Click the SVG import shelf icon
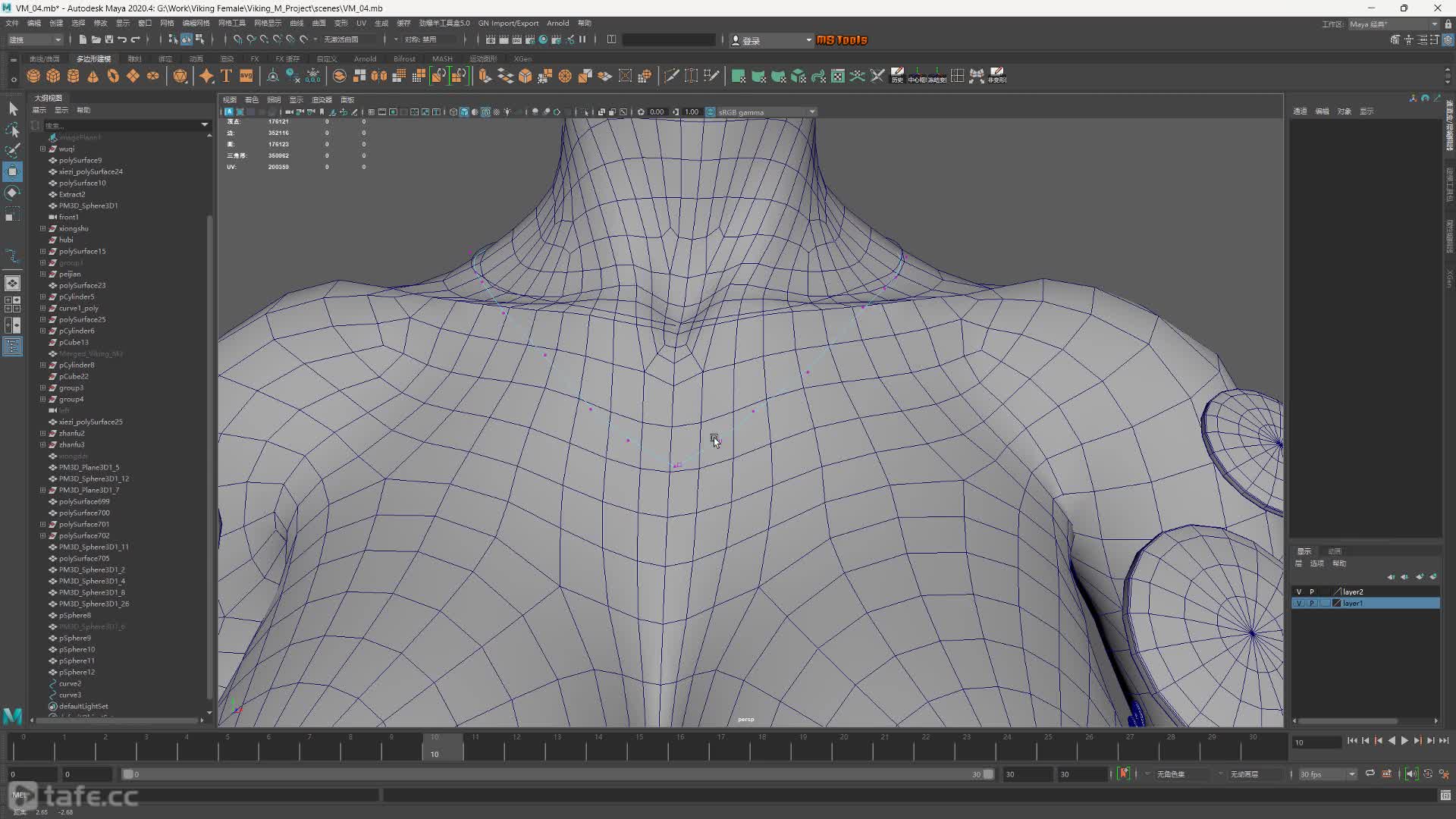 pyautogui.click(x=246, y=76)
